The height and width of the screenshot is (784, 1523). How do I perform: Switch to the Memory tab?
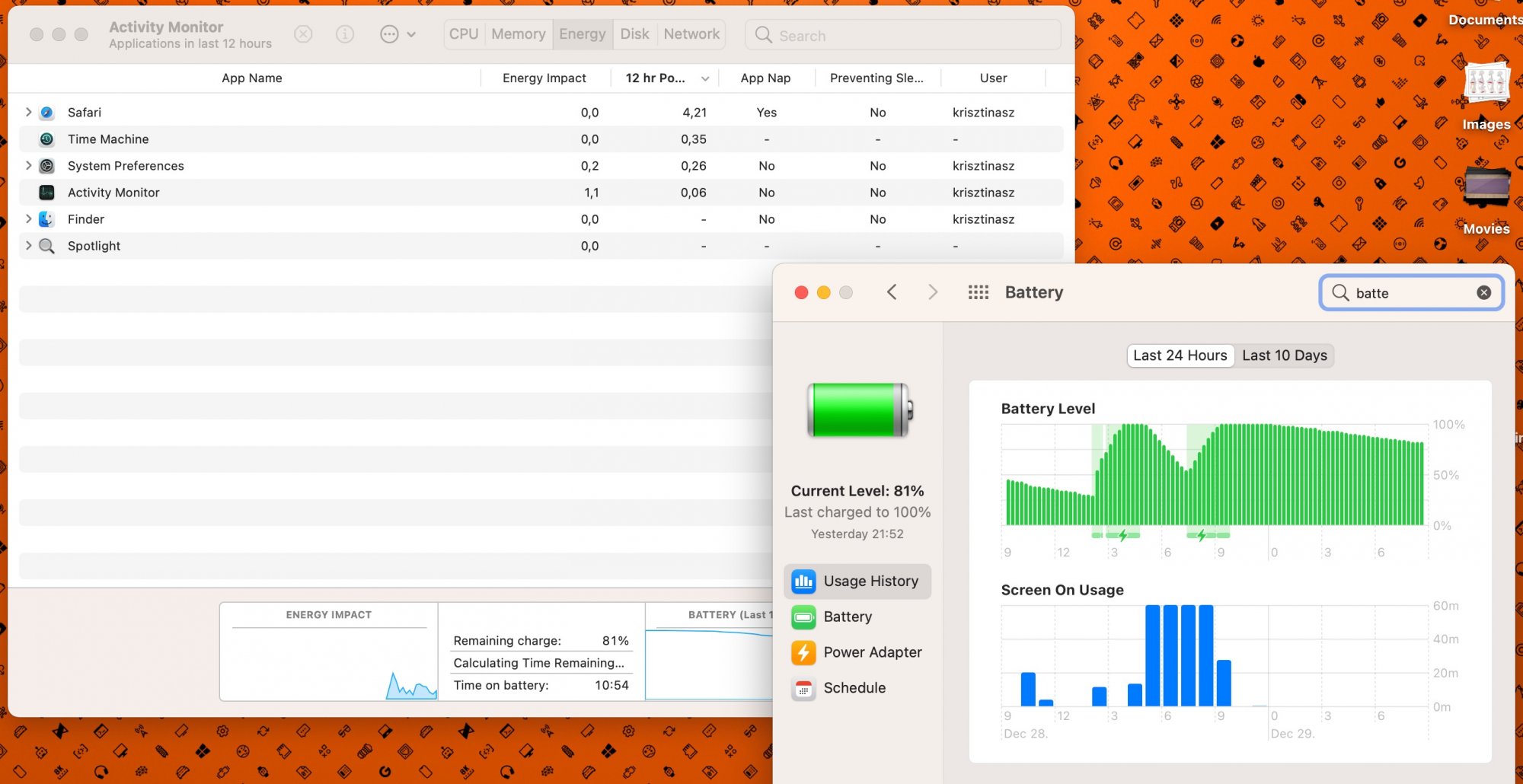point(519,34)
